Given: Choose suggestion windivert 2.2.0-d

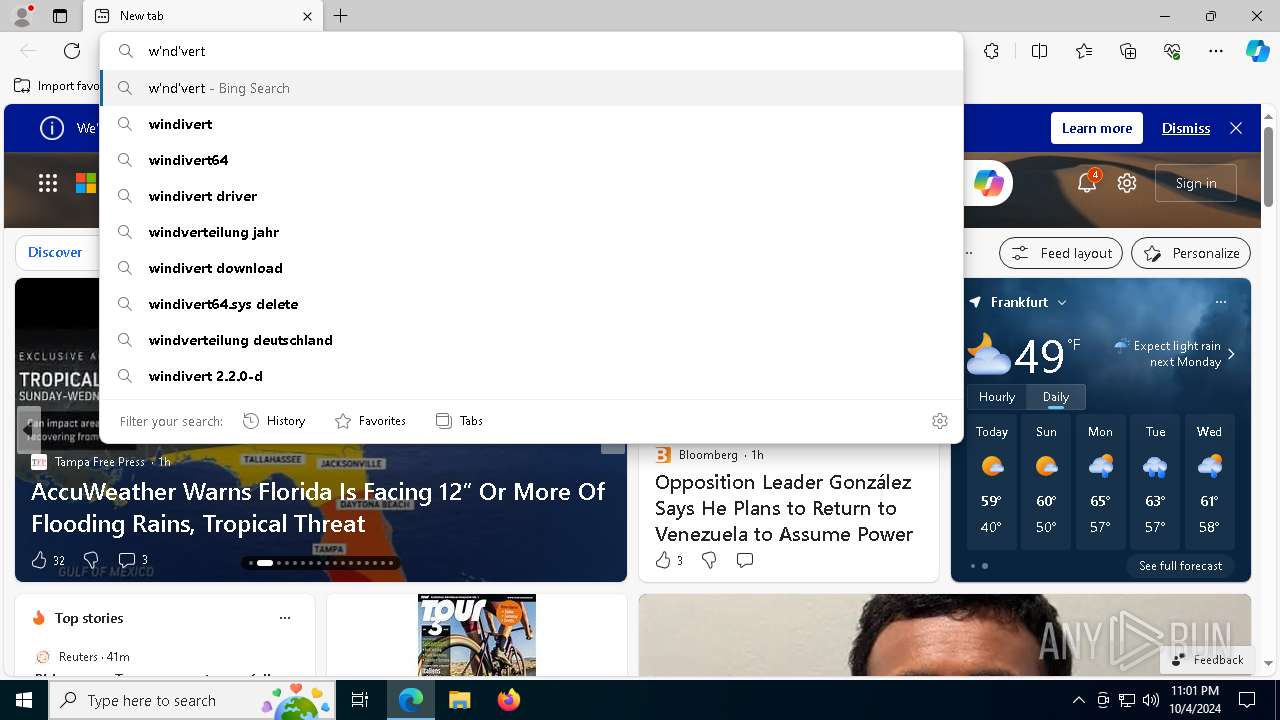Looking at the screenshot, I should pos(531,376).
